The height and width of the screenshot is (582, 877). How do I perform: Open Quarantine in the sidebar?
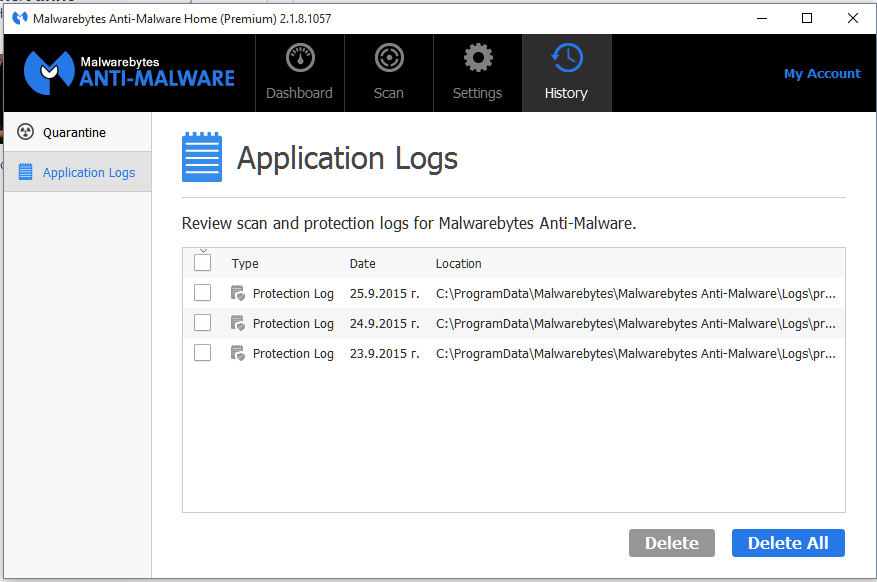pyautogui.click(x=77, y=132)
